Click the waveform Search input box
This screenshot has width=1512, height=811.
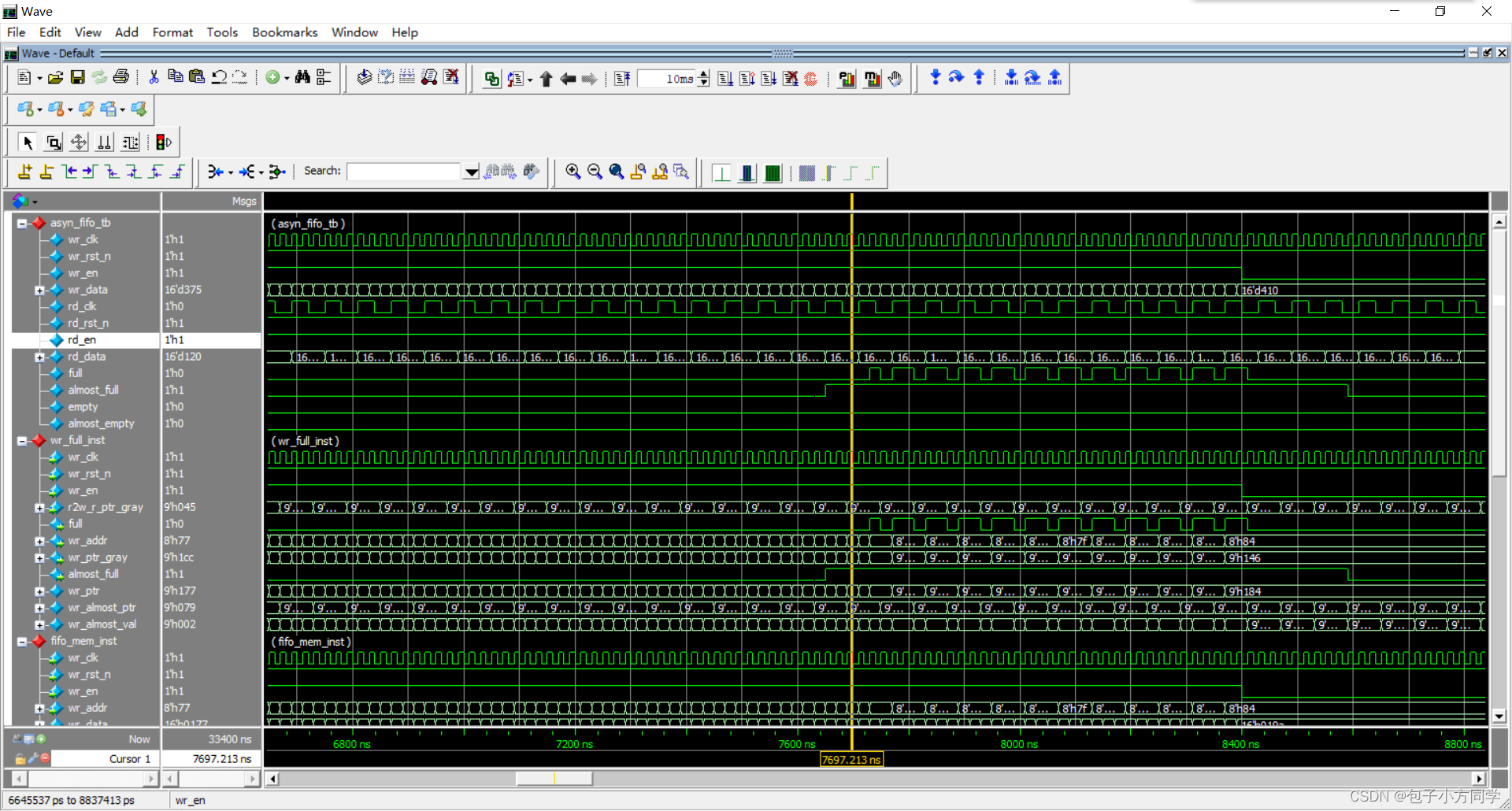[404, 172]
